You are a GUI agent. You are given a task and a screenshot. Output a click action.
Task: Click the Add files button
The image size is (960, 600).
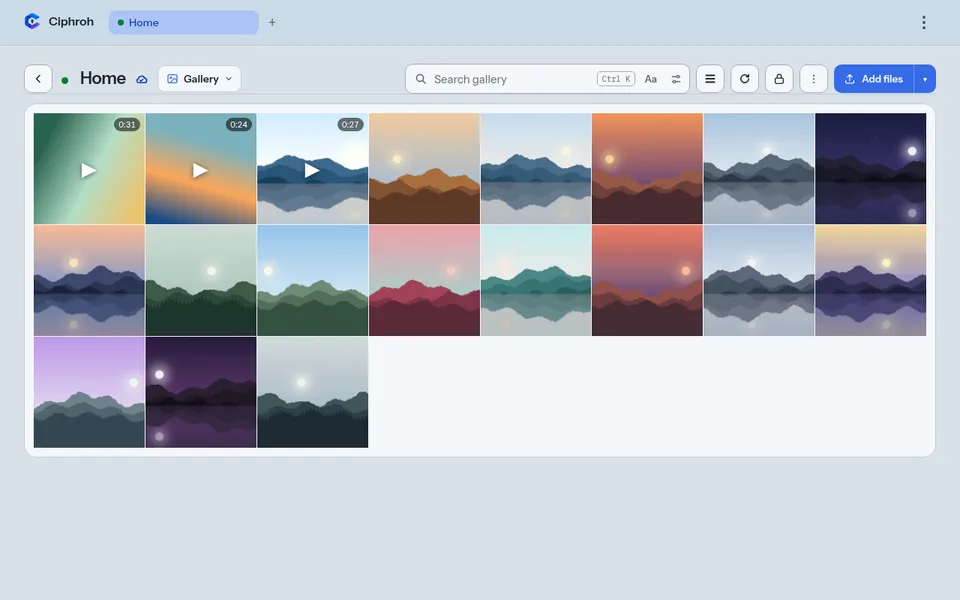click(x=874, y=79)
